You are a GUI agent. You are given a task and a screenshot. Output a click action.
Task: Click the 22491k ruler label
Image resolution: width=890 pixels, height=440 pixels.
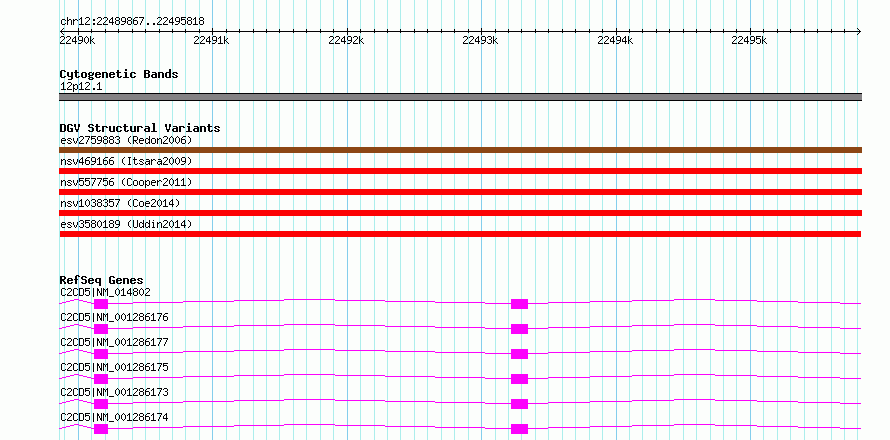[x=211, y=40]
